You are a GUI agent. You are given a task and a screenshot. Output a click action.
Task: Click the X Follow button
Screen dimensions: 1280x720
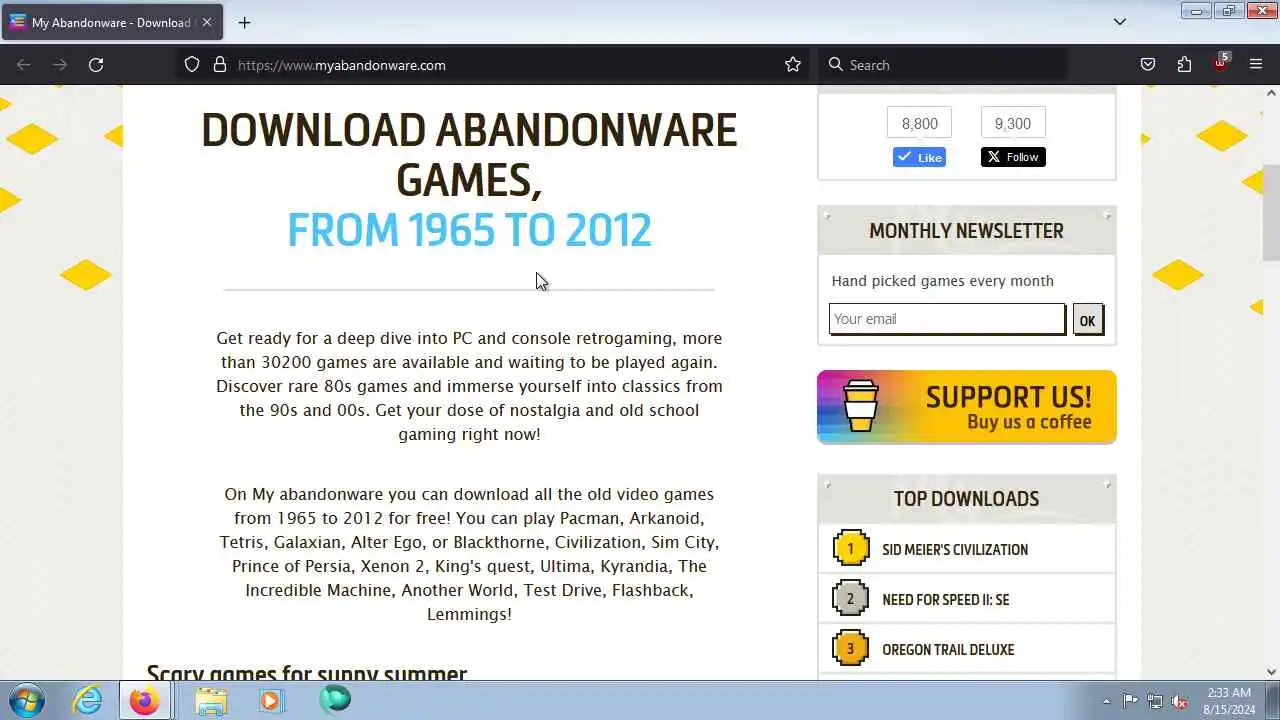(x=1013, y=157)
